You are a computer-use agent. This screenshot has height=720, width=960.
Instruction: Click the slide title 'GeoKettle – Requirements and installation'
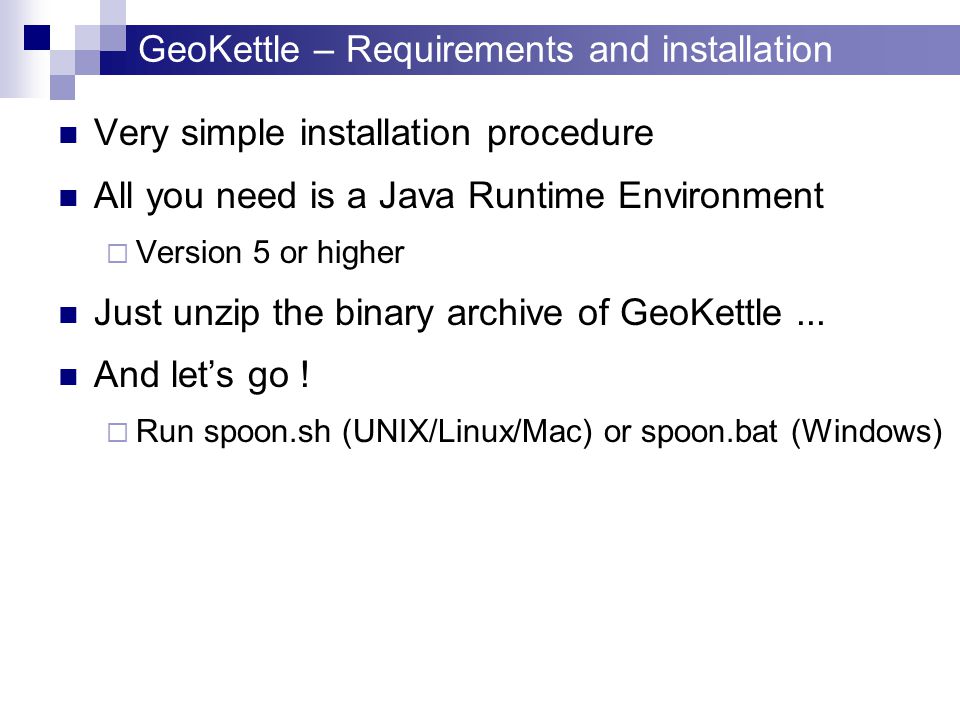click(485, 50)
